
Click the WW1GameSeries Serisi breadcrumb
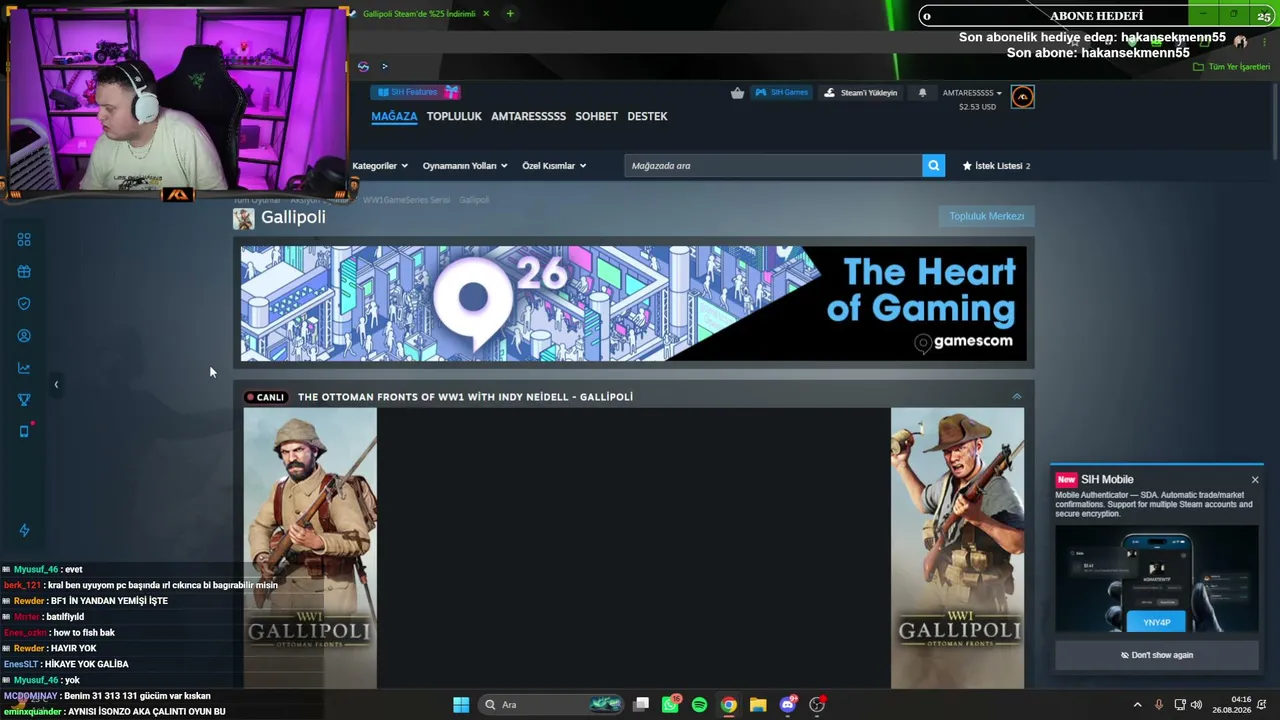(406, 200)
